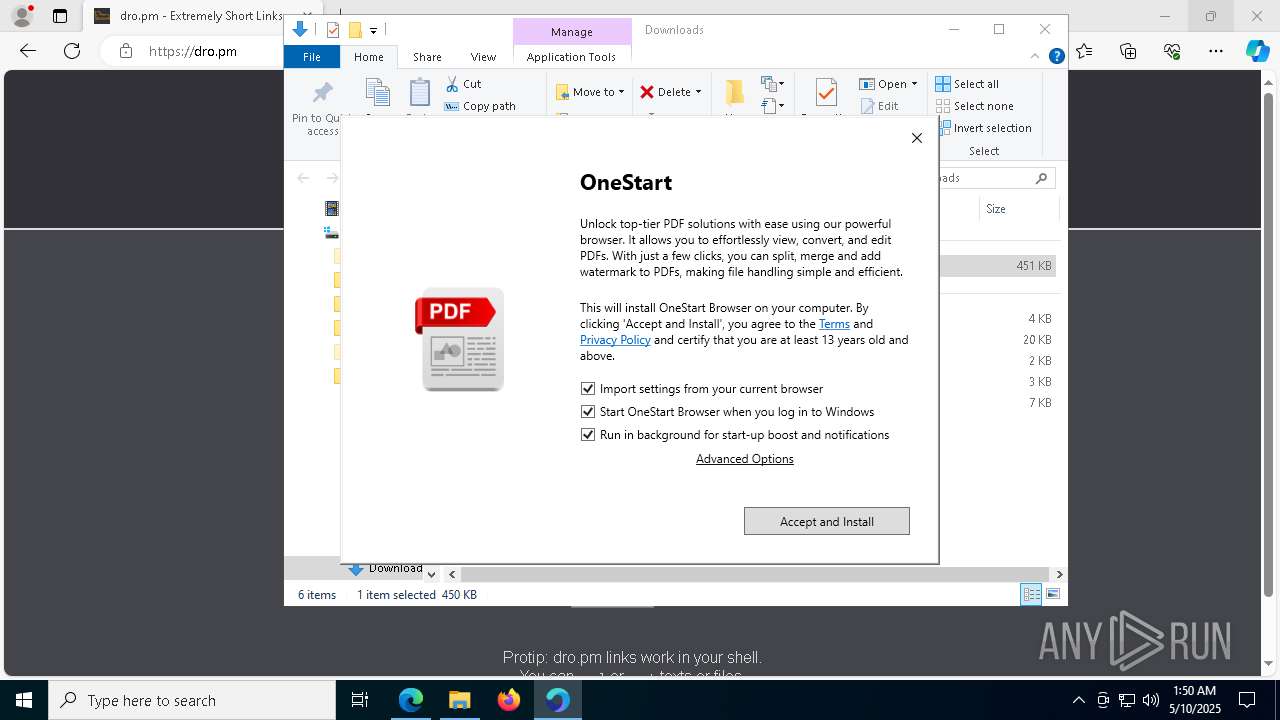Viewport: 1280px width, 720px height.
Task: Click Pin to Quick access icon
Action: tap(322, 94)
